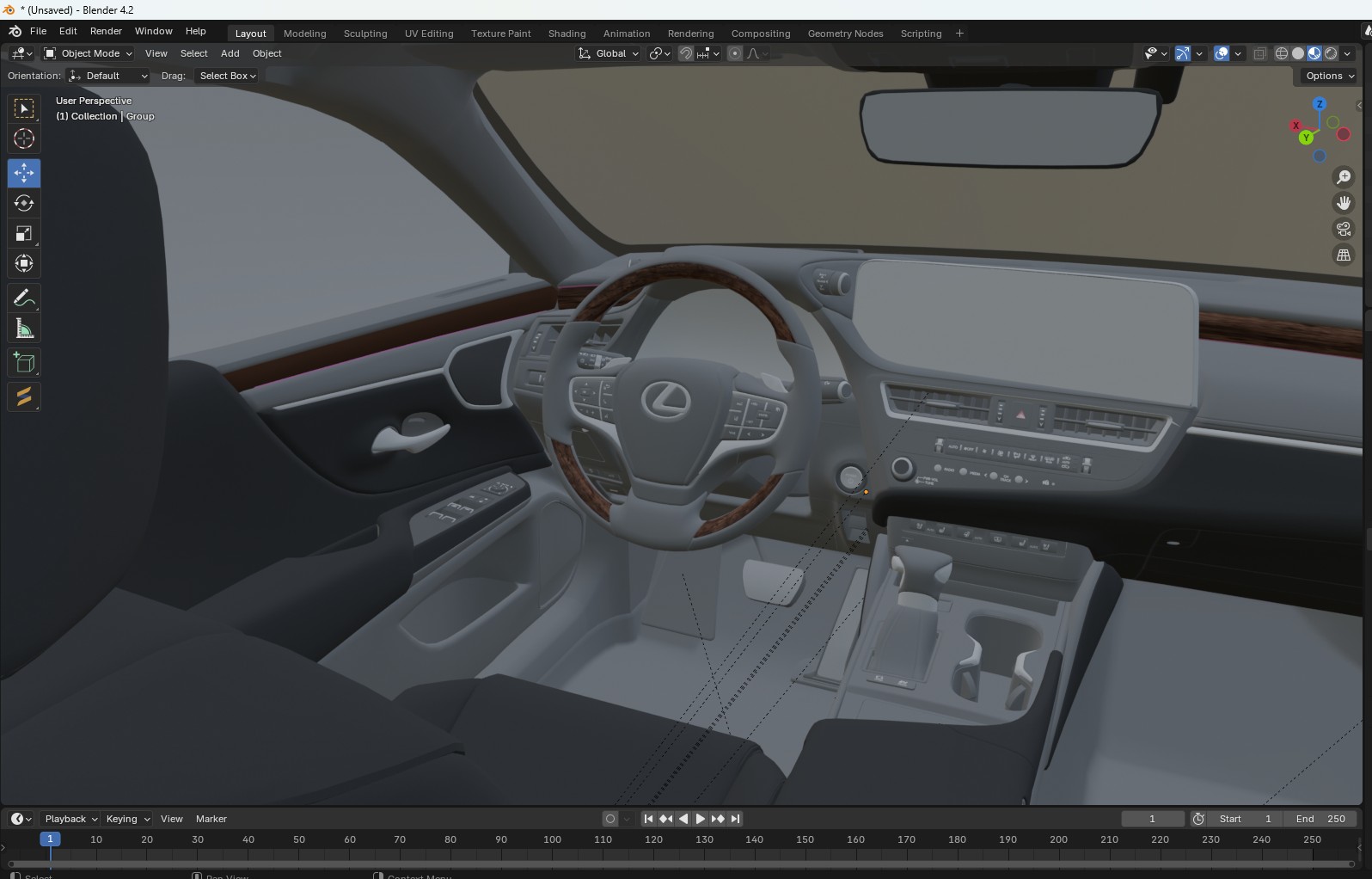Screen dimensions: 1372x879
Task: Select the Scale tool
Action: pyautogui.click(x=24, y=233)
